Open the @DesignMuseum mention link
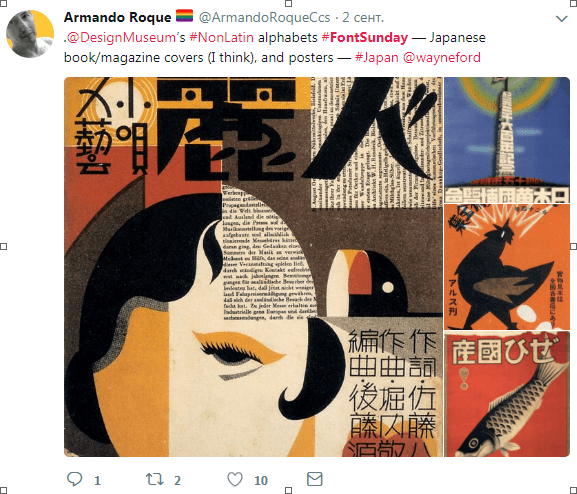The height and width of the screenshot is (494, 577). point(120,38)
